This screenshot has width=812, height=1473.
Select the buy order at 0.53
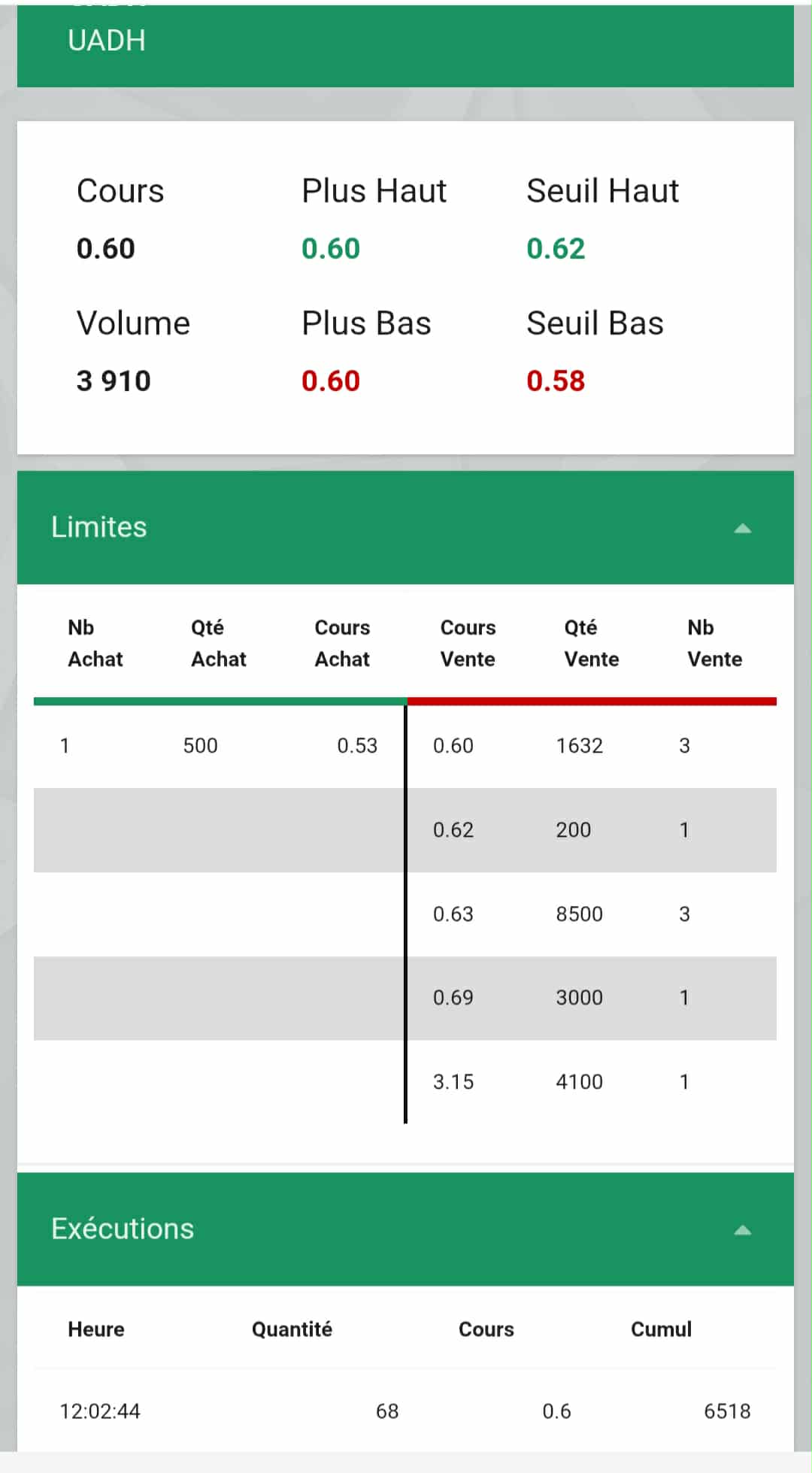(x=218, y=746)
